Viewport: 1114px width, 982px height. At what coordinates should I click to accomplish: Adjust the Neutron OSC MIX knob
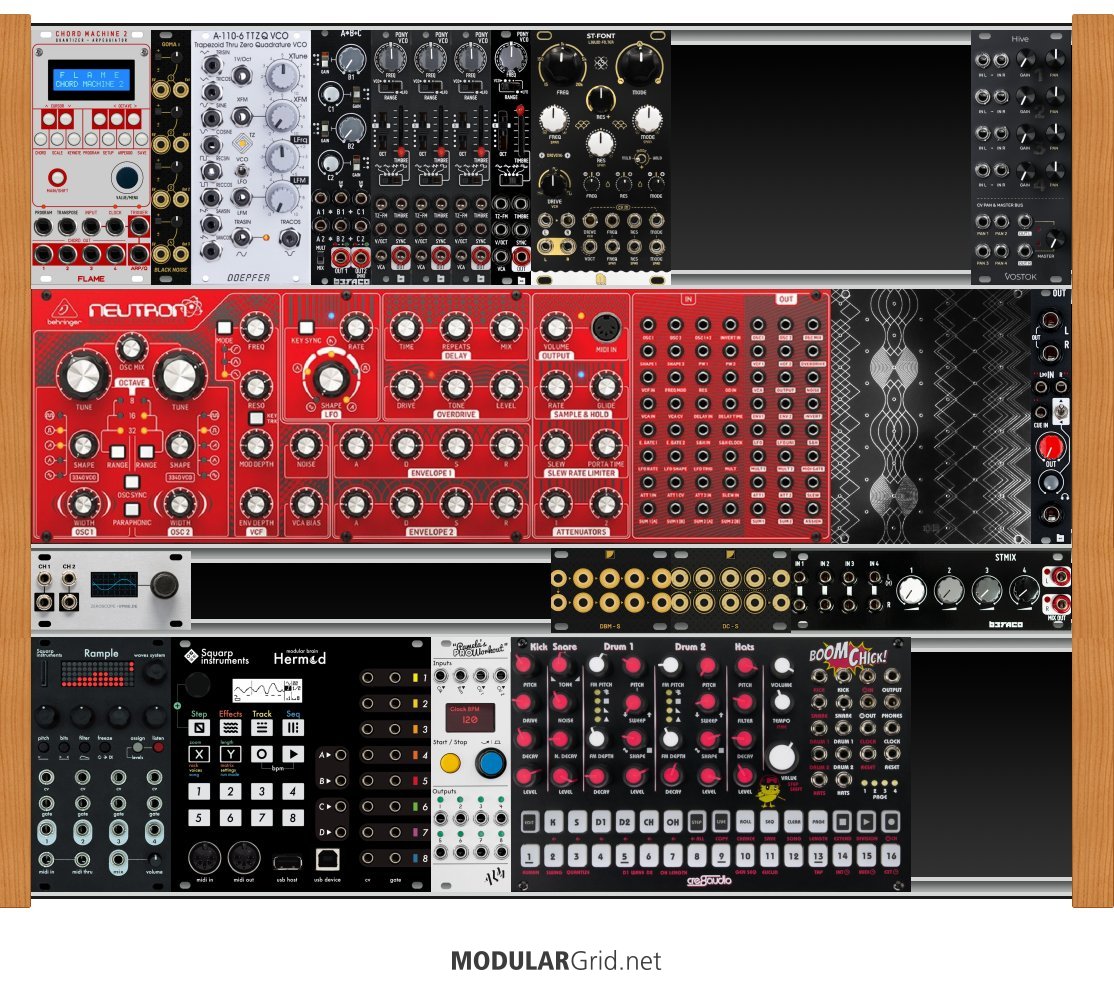(x=131, y=348)
